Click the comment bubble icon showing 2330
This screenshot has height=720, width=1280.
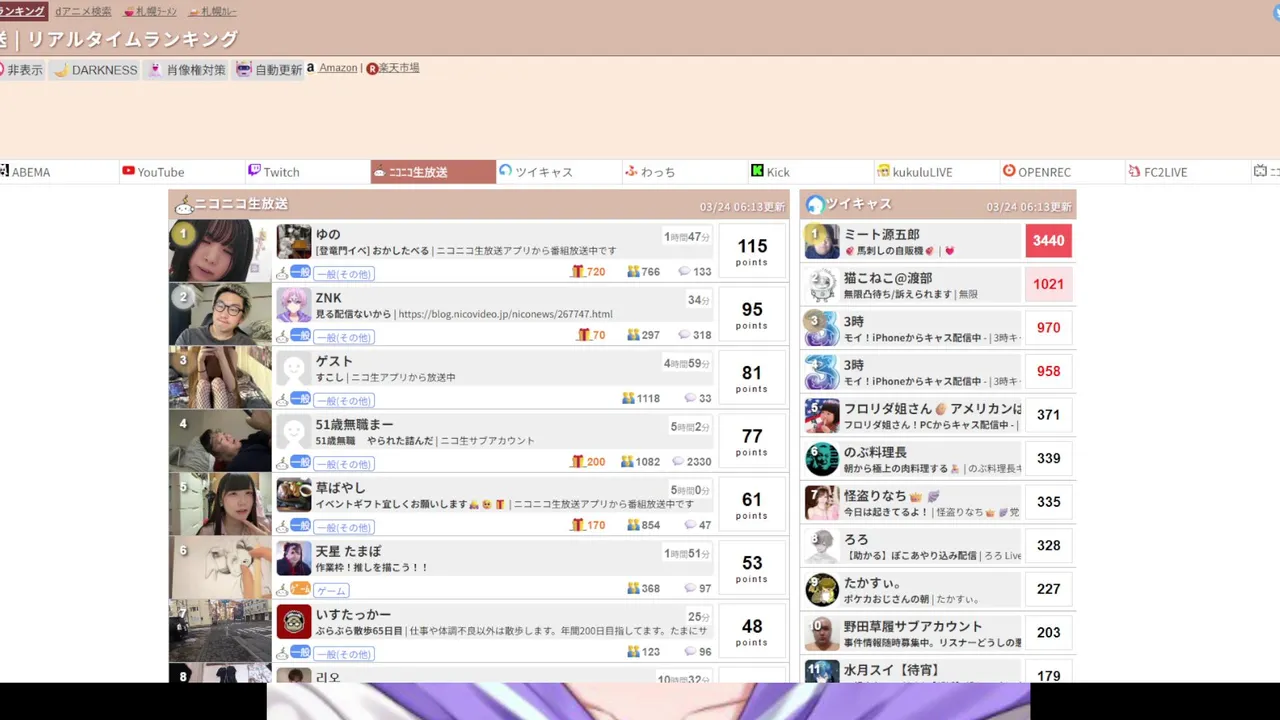coord(678,461)
